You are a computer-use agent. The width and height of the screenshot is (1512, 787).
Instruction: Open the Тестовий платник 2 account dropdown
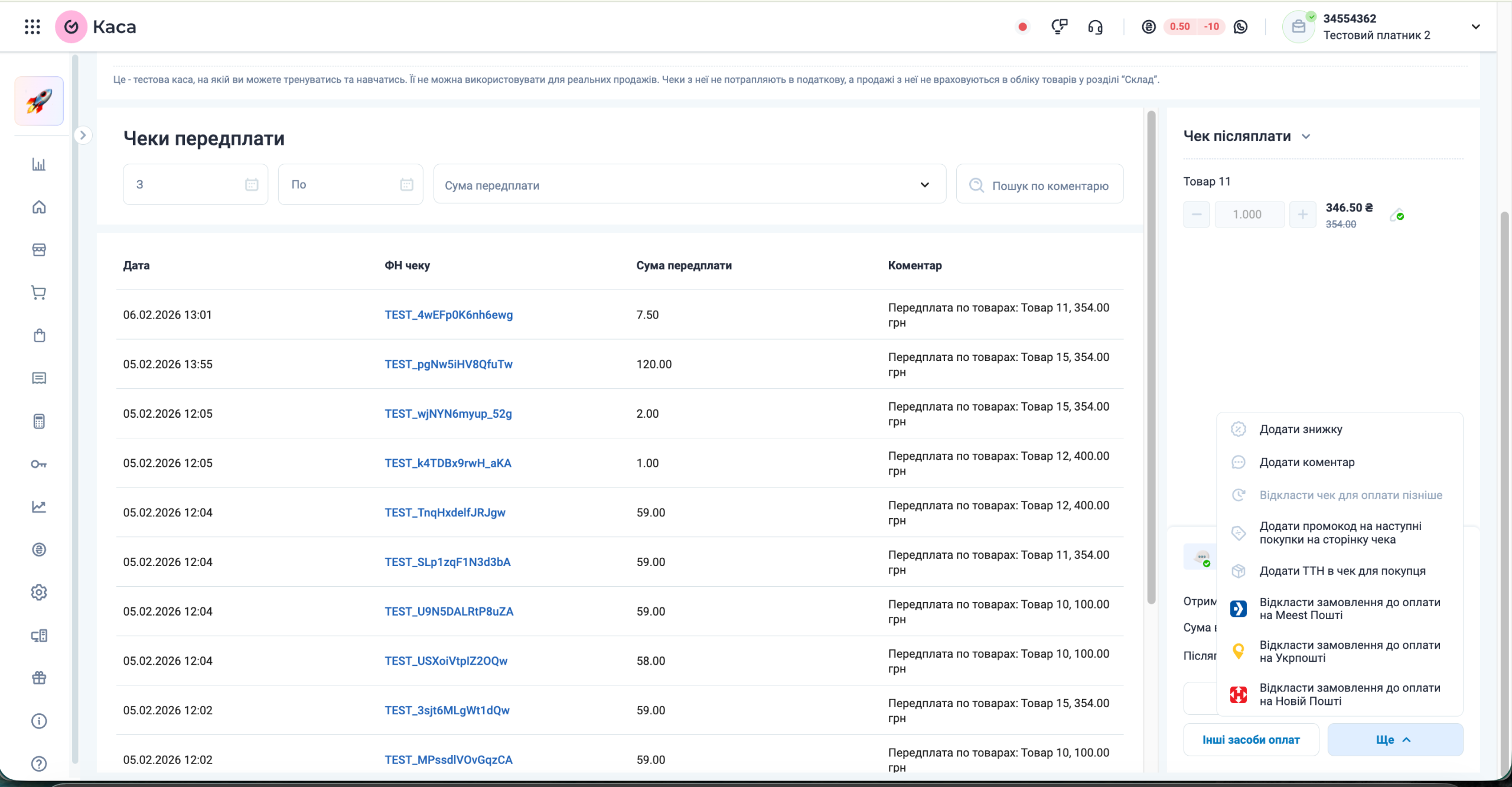point(1475,27)
